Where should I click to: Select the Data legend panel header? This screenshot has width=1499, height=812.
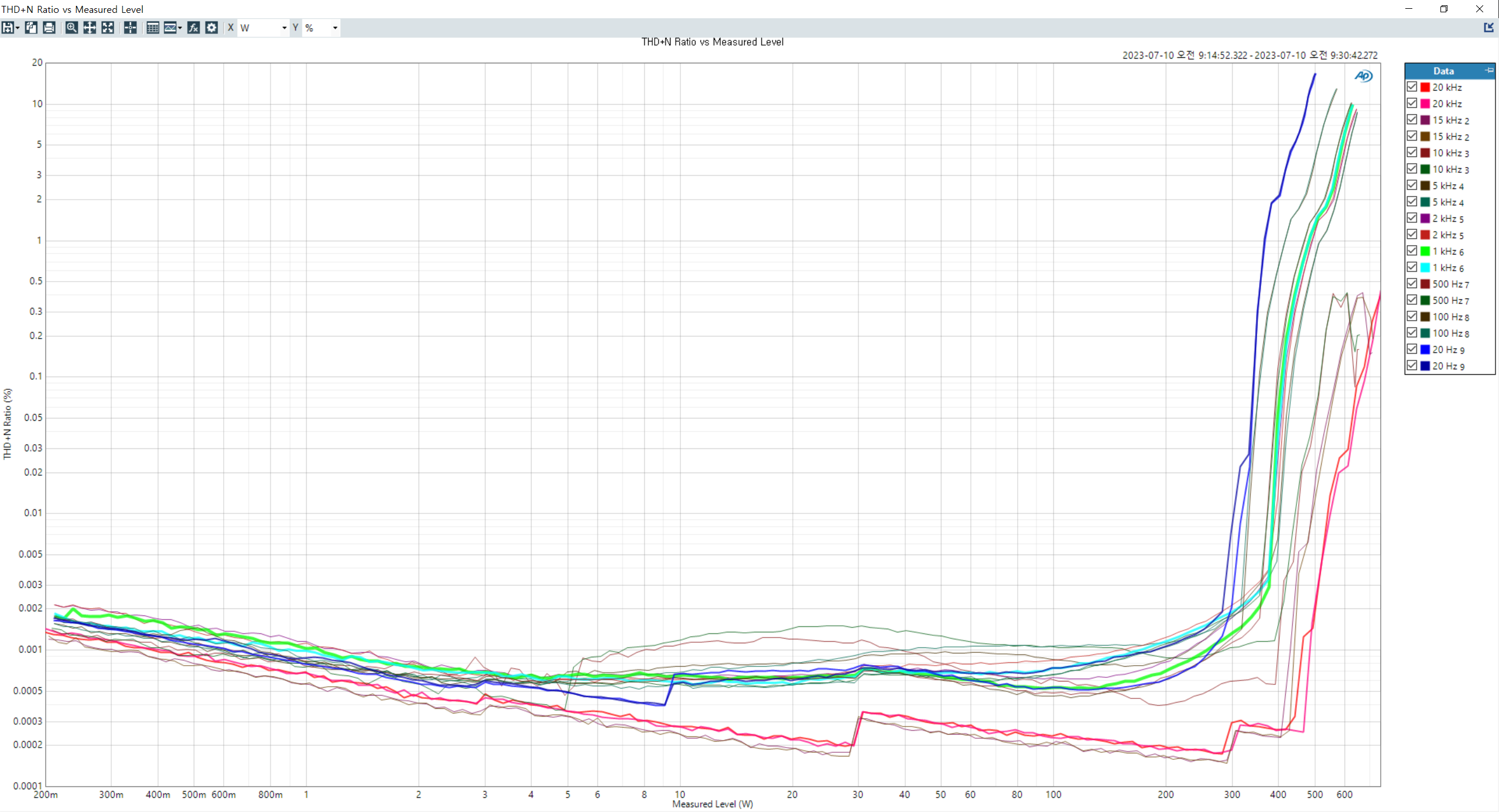tap(1450, 71)
